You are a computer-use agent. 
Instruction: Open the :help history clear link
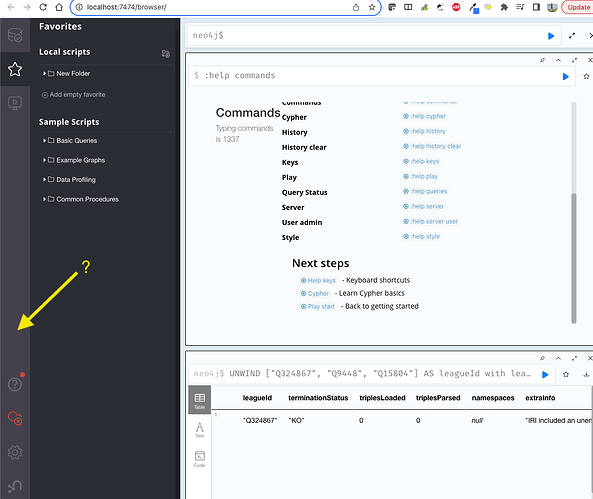coord(432,146)
